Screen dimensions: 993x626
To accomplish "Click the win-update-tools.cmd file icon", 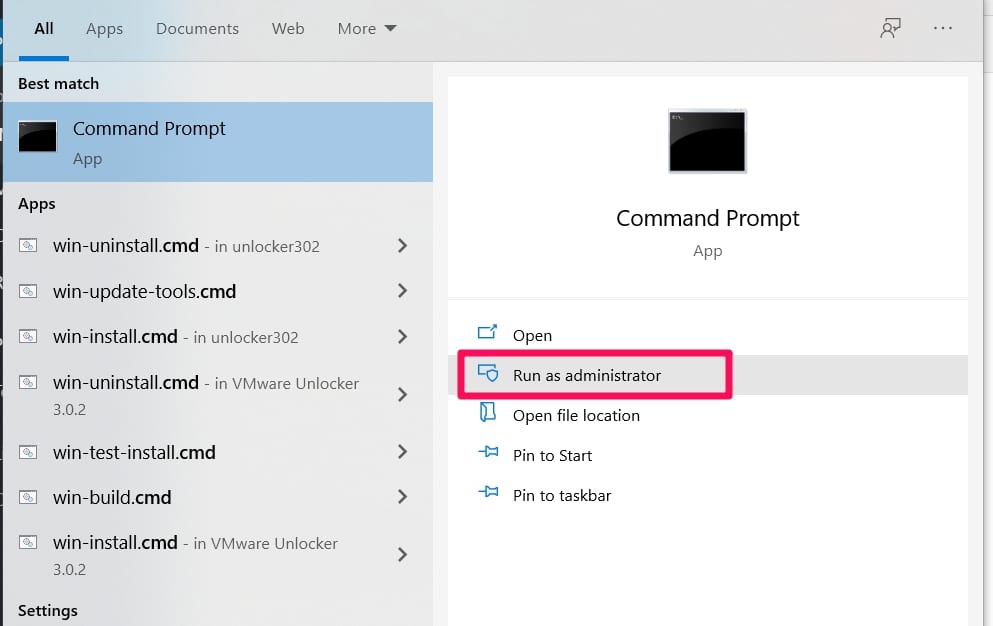I will click(28, 291).
